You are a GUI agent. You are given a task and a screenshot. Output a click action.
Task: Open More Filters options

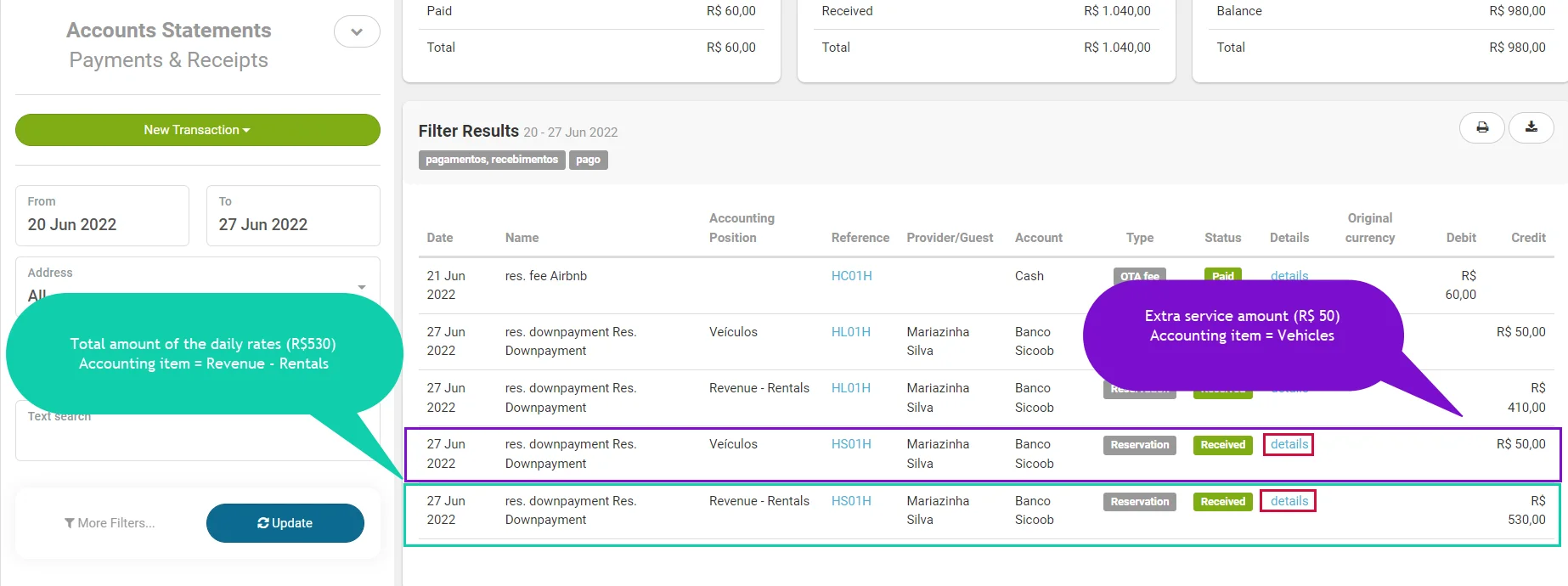pyautogui.click(x=110, y=523)
